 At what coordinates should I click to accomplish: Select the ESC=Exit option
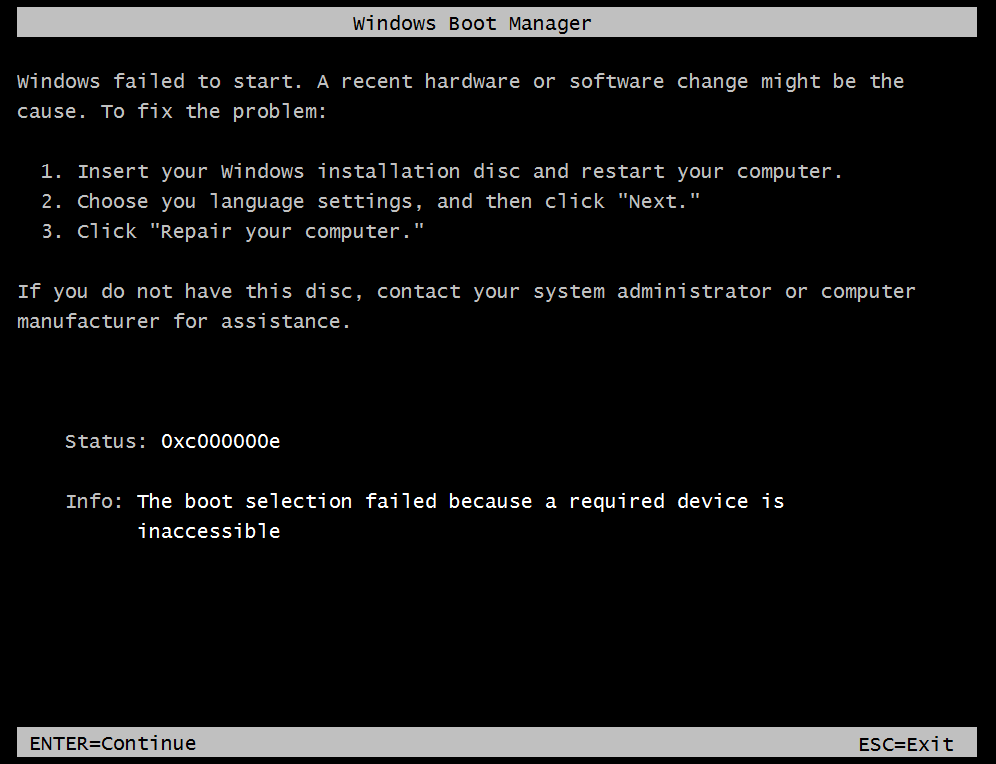[x=906, y=744]
